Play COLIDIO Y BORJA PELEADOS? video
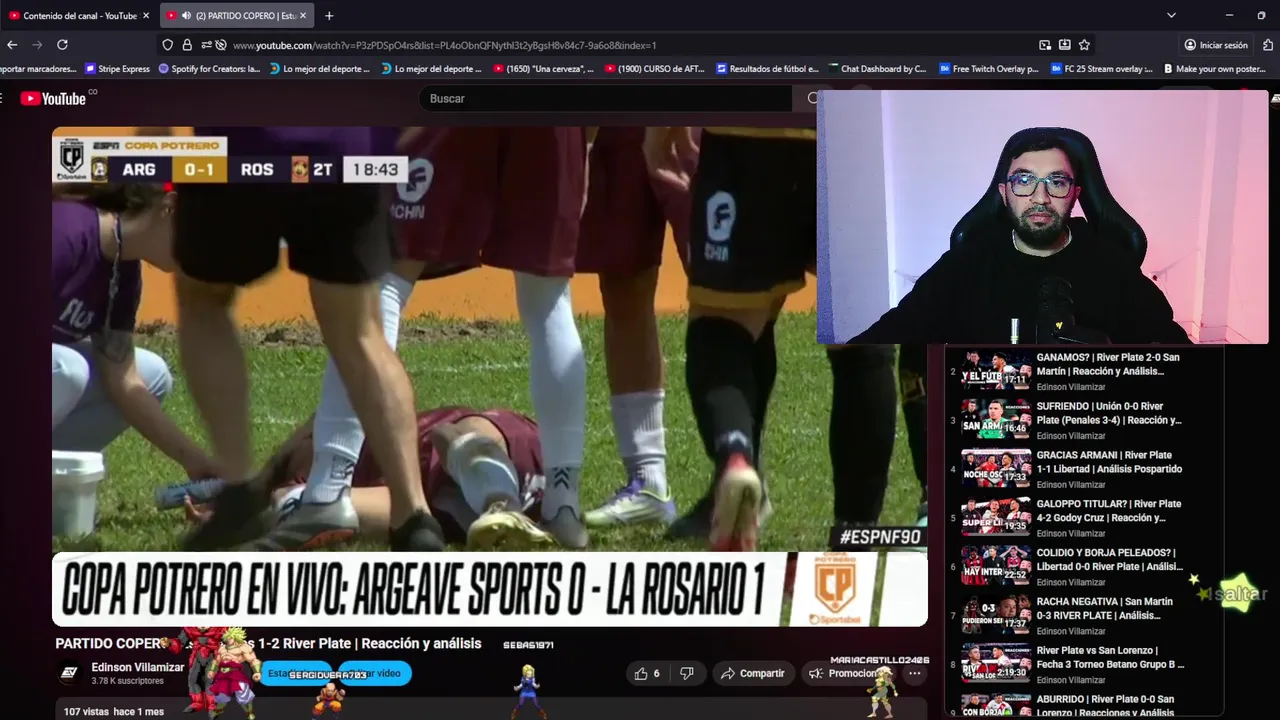The width and height of the screenshot is (1280, 720). 1084,566
